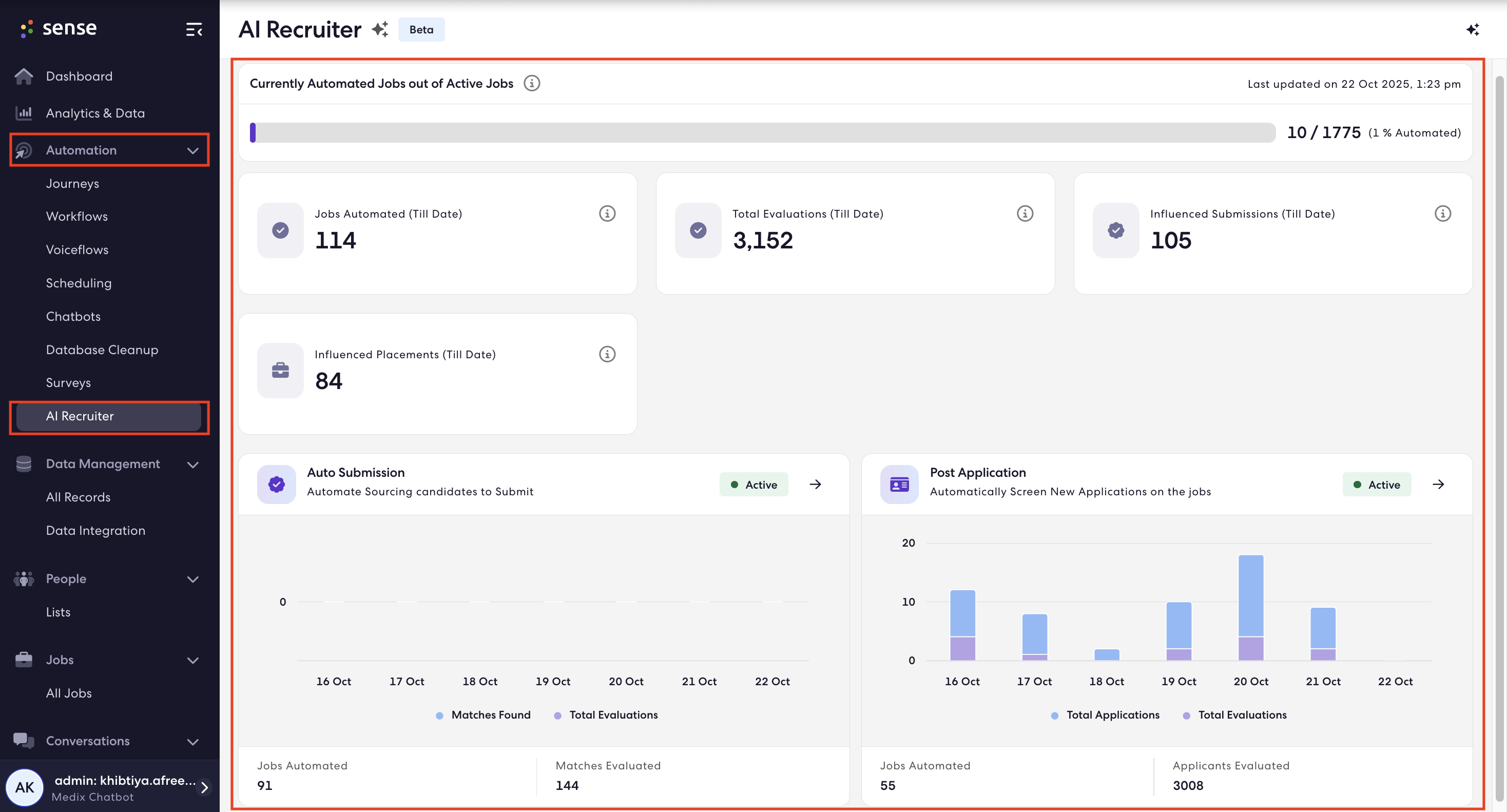Expand the Conversations section chevron
The image size is (1507, 812).
(192, 741)
